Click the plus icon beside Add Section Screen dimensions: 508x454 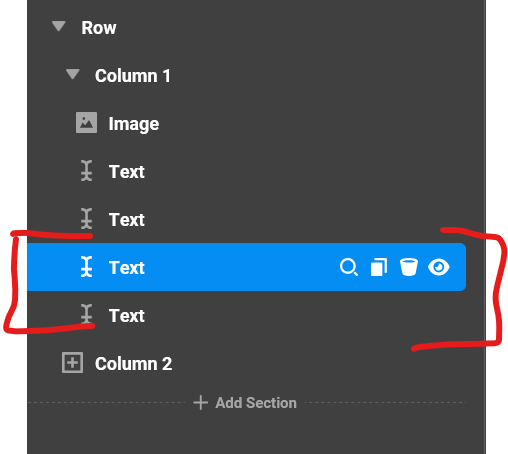tap(200, 402)
